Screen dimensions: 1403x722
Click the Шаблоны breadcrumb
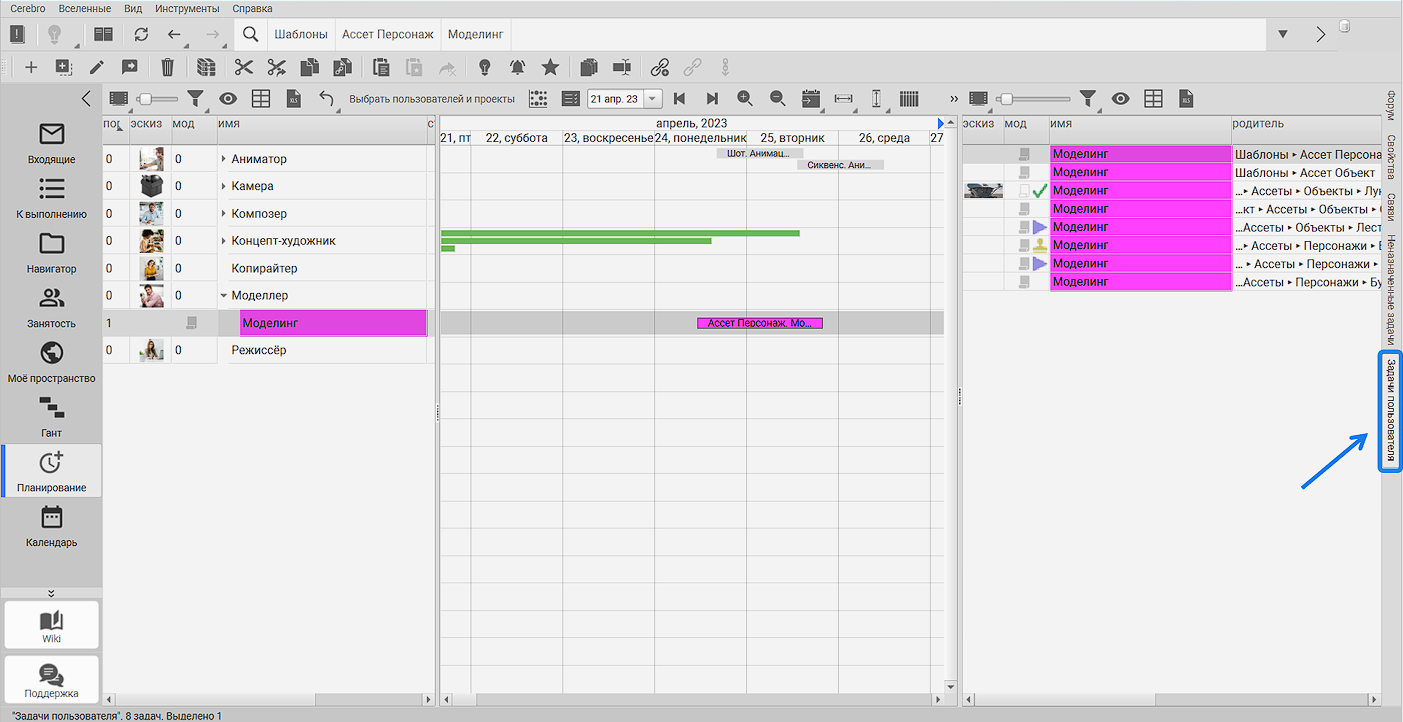pyautogui.click(x=301, y=34)
